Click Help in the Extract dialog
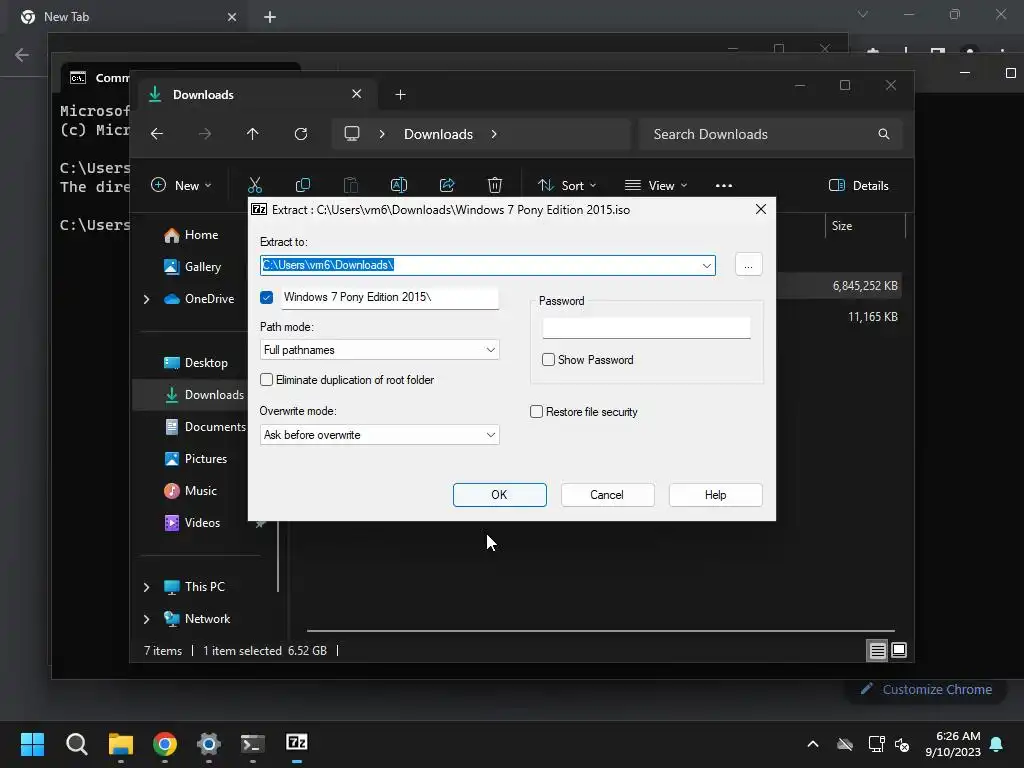1024x768 pixels. tap(715, 495)
